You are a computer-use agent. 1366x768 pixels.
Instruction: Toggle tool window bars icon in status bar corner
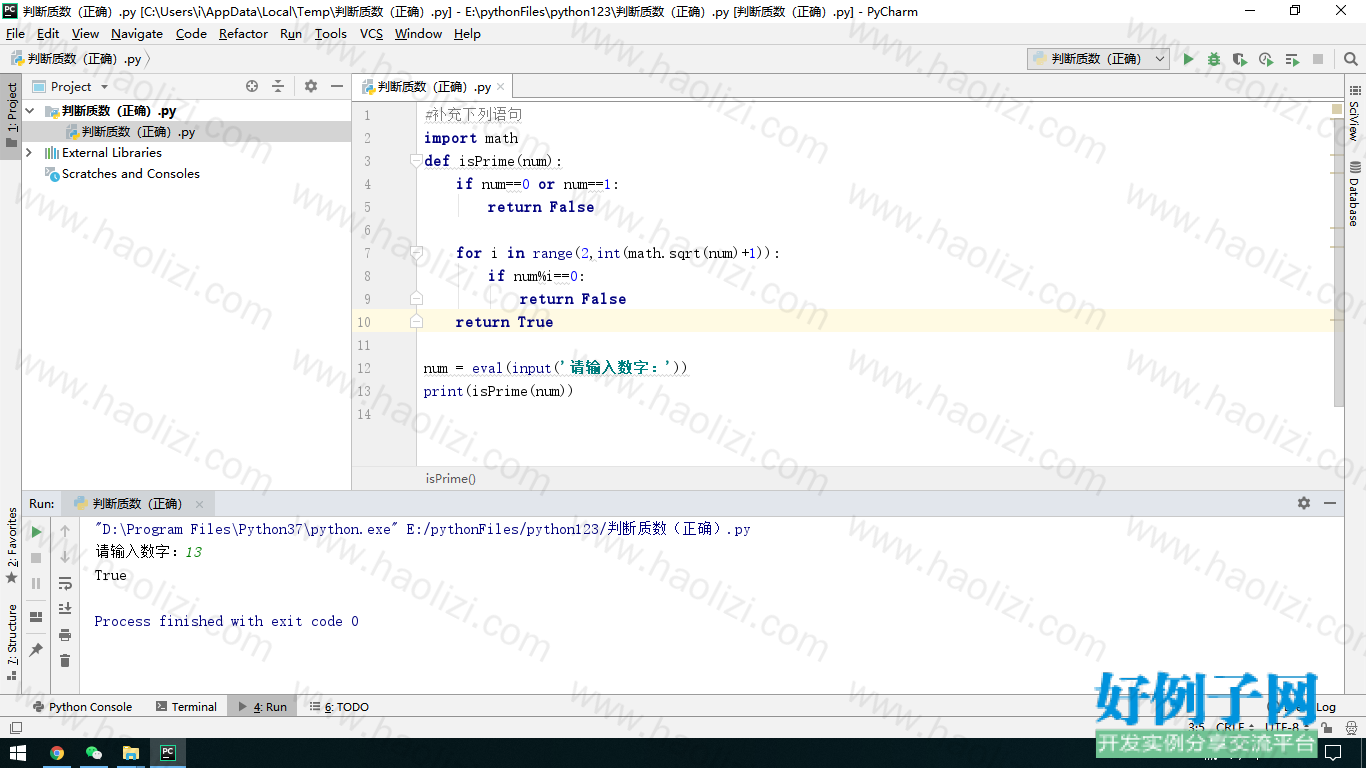click(15, 728)
